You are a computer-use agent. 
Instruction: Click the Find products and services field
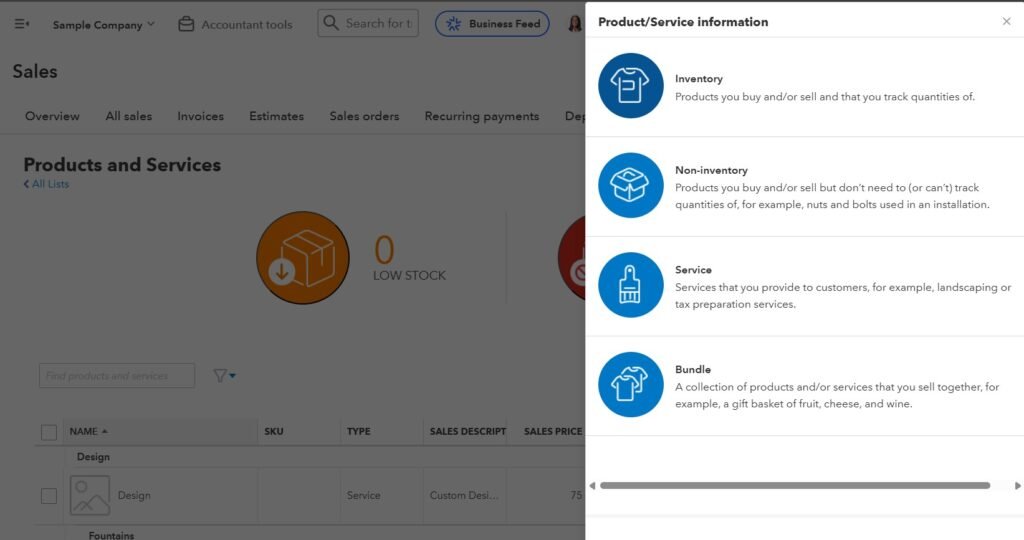coord(117,376)
